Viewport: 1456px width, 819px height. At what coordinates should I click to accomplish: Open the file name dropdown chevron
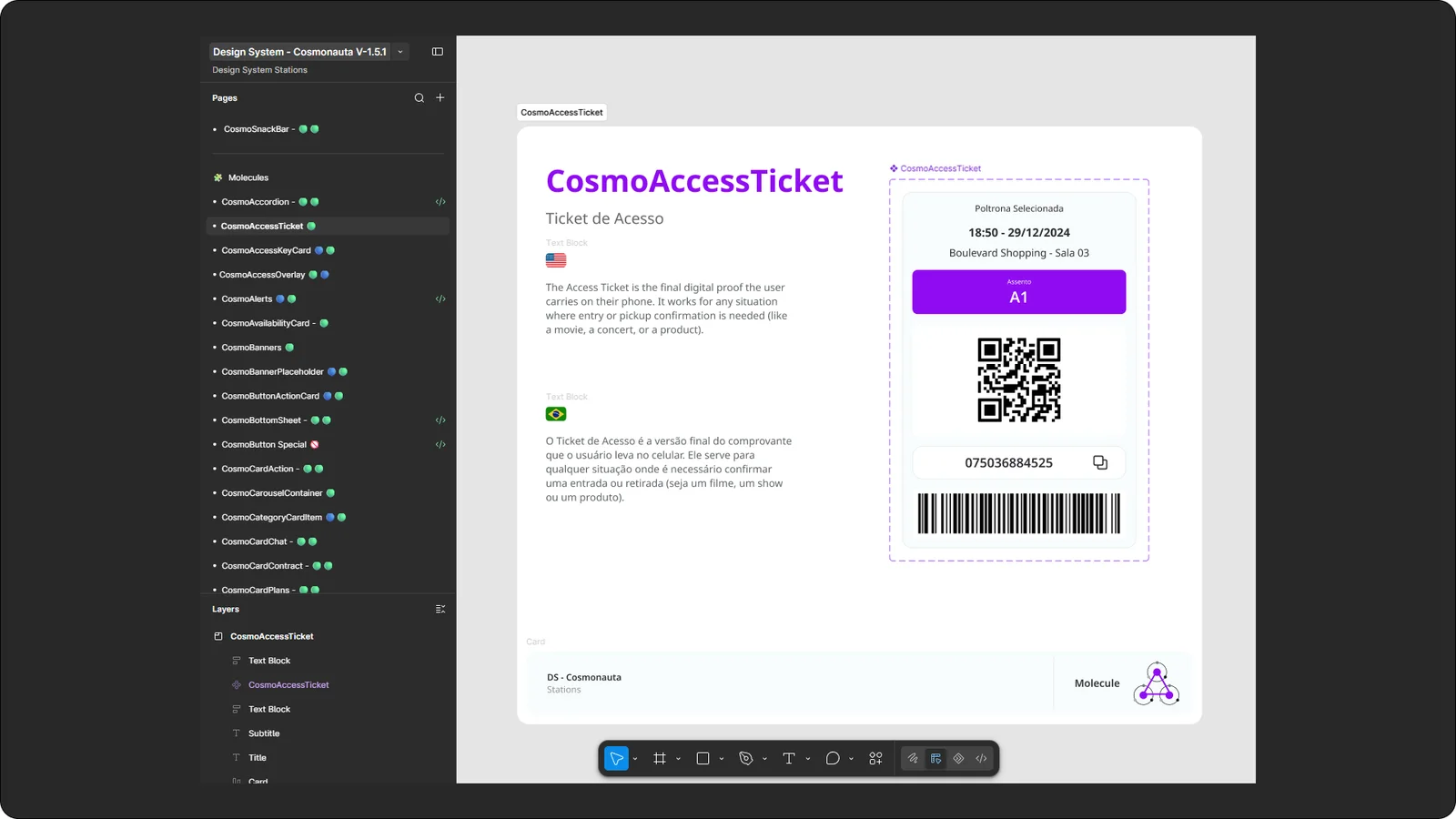(400, 52)
